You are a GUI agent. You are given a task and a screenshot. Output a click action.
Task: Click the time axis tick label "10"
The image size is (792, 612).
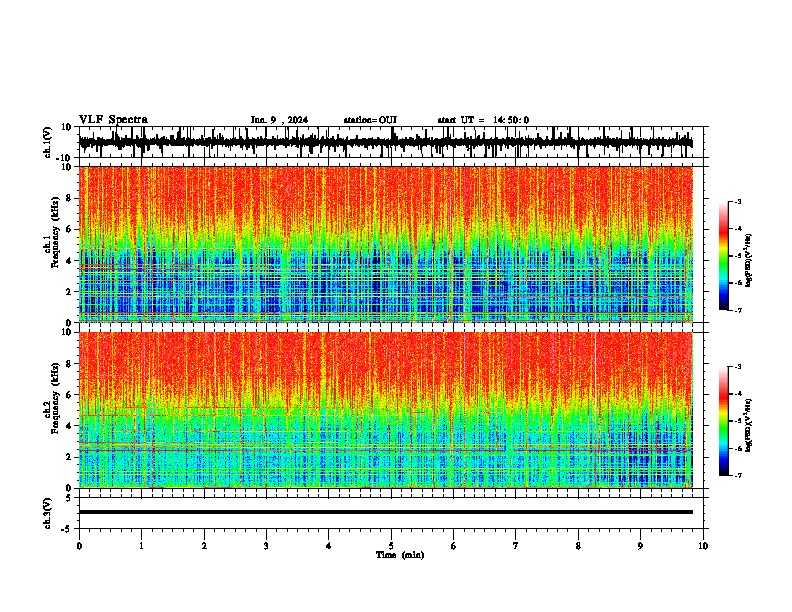pos(703,546)
